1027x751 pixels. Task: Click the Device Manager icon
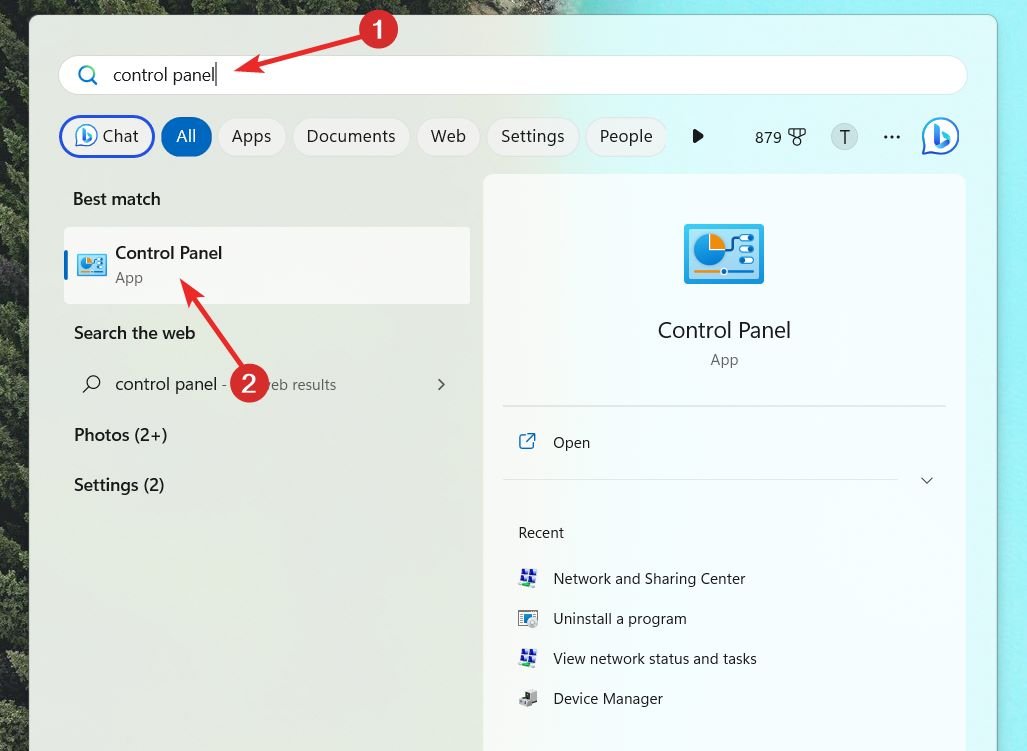click(x=528, y=699)
